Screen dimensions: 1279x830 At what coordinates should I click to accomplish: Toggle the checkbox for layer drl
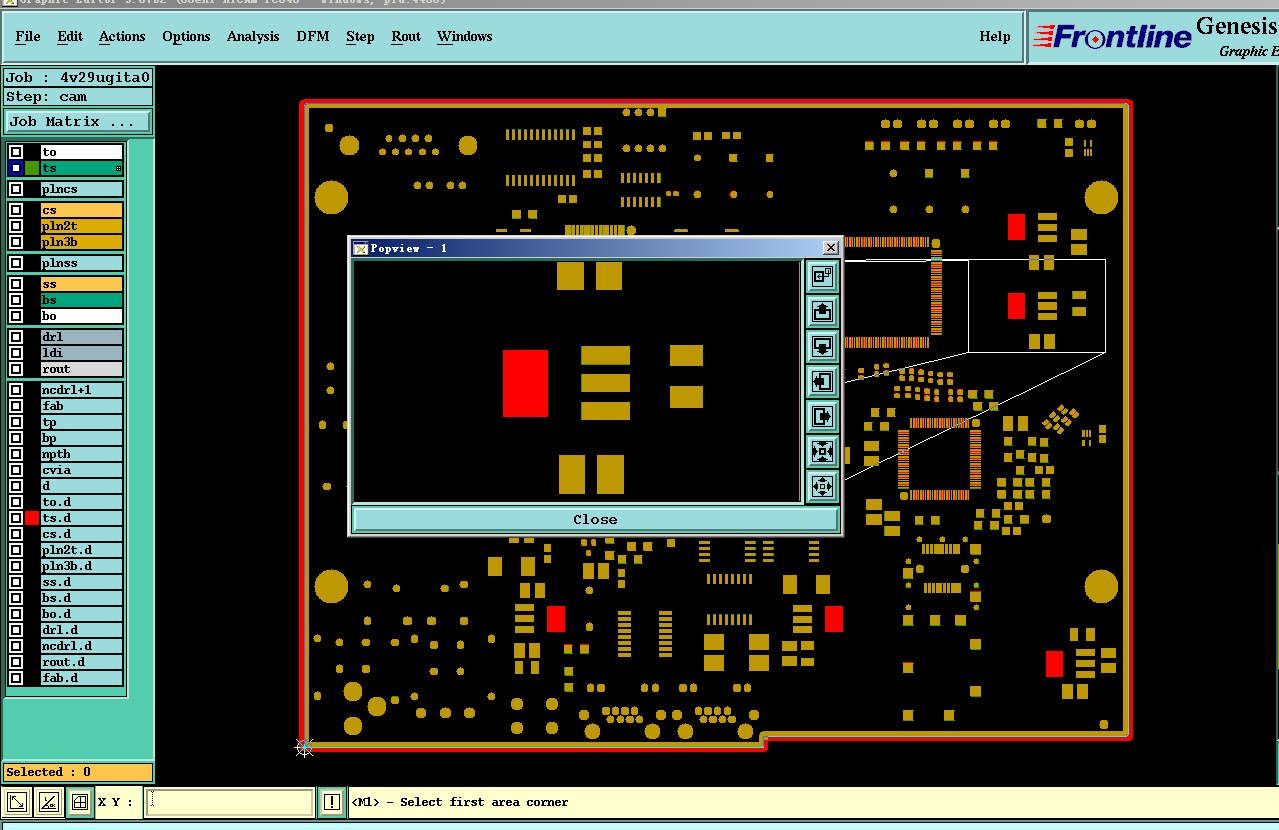pyautogui.click(x=16, y=337)
